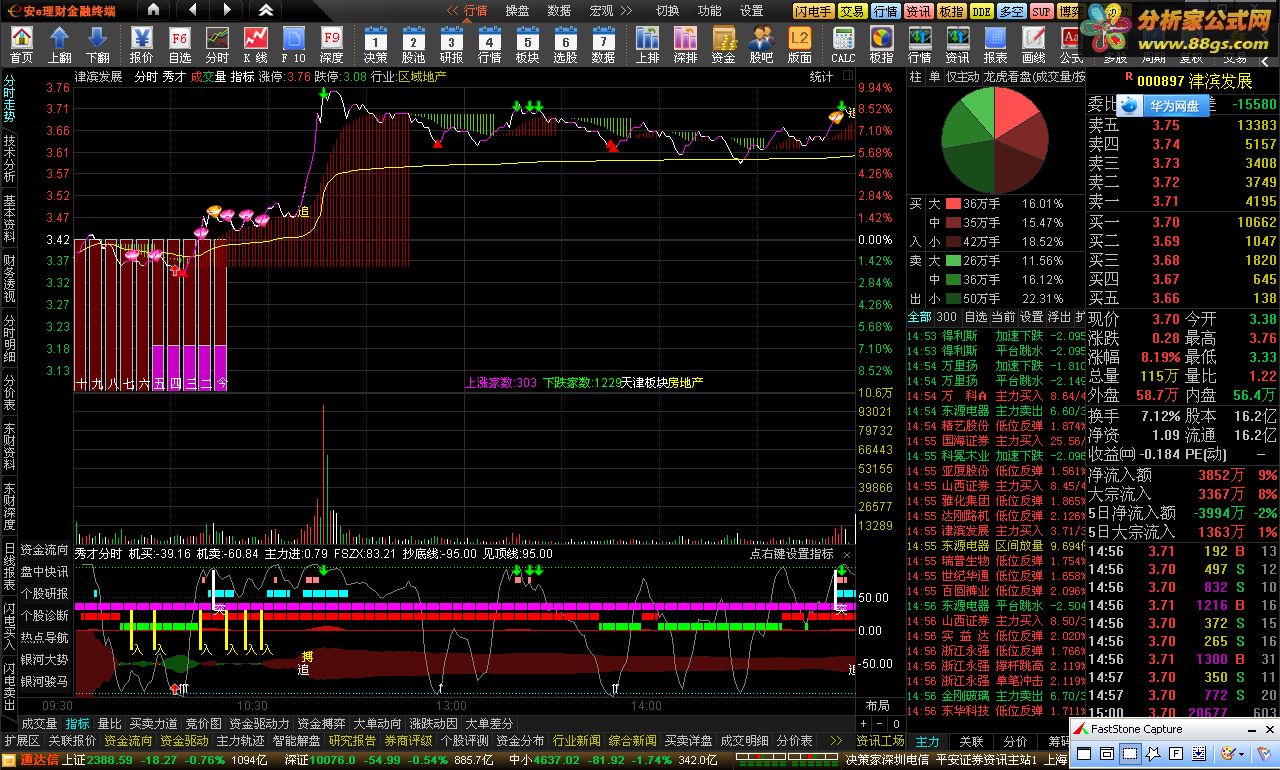1280x770 pixels.
Task: Switch to K线 candlestick chart icon
Action: [x=255, y=44]
